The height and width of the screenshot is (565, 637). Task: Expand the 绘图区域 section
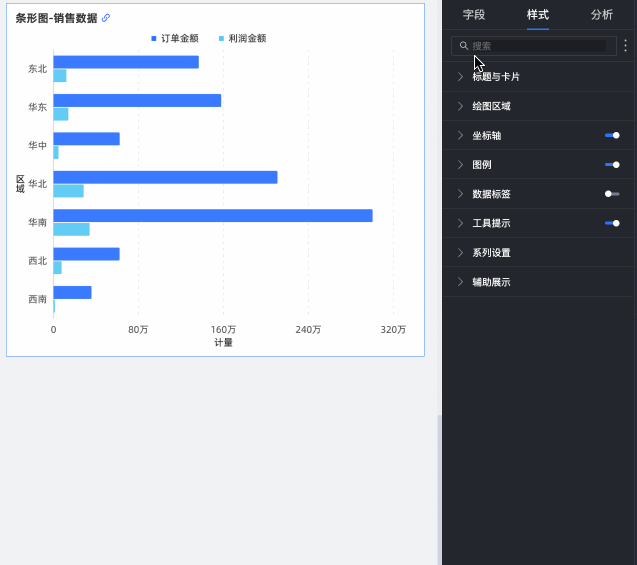coord(491,106)
